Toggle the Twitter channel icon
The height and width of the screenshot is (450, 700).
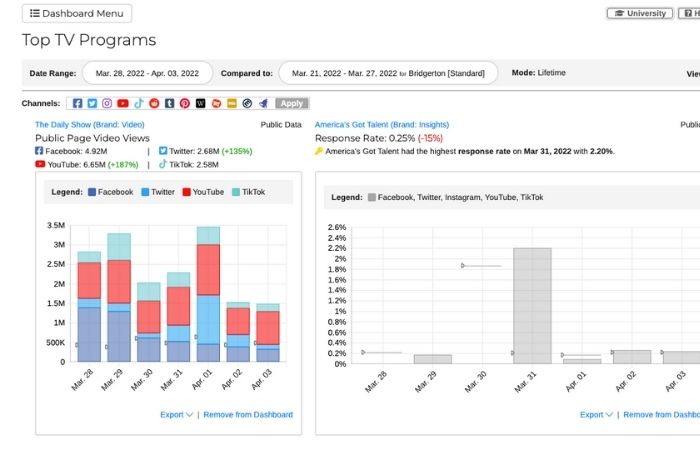[x=92, y=103]
